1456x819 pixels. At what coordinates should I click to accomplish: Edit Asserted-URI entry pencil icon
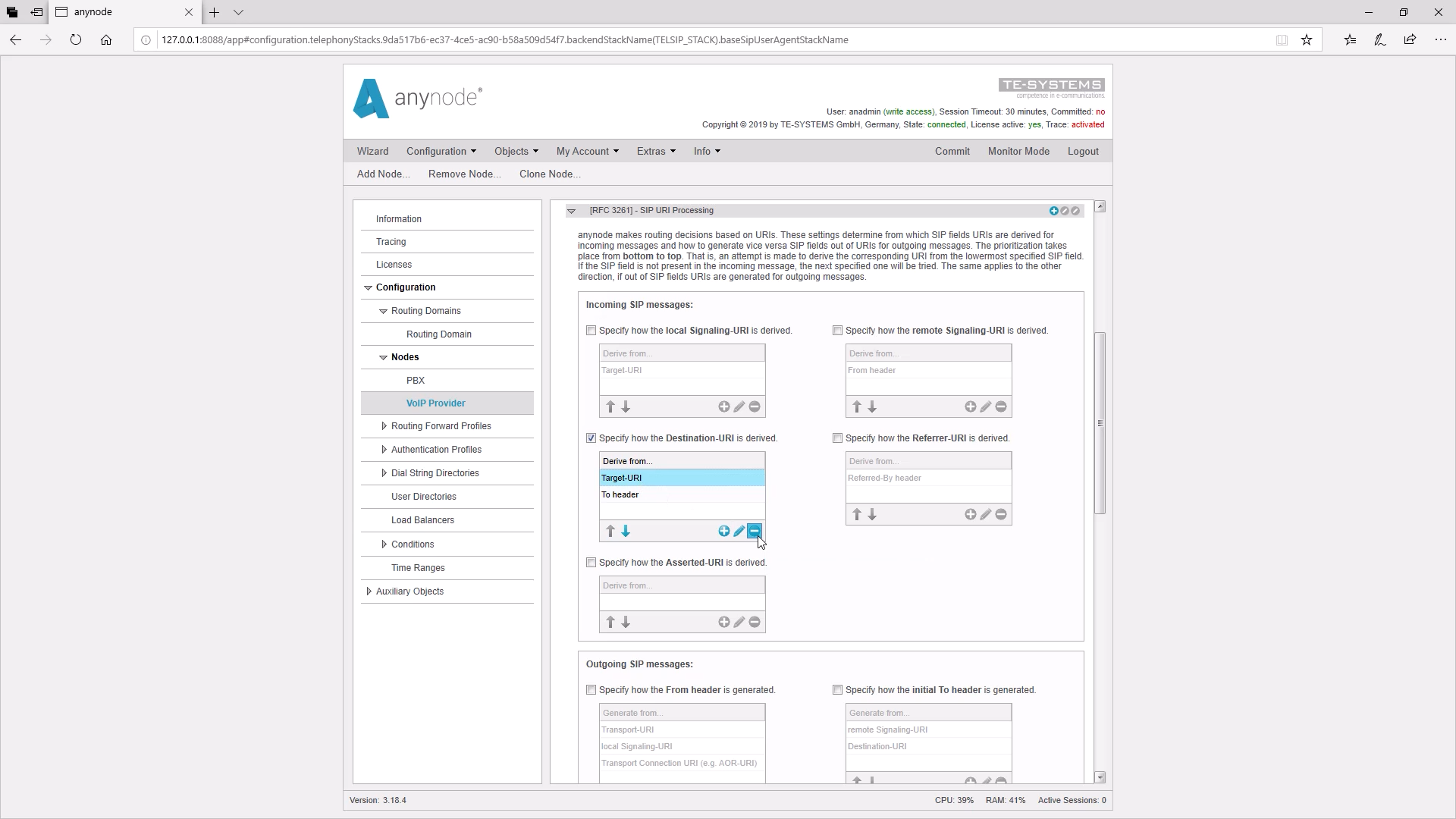[739, 623]
